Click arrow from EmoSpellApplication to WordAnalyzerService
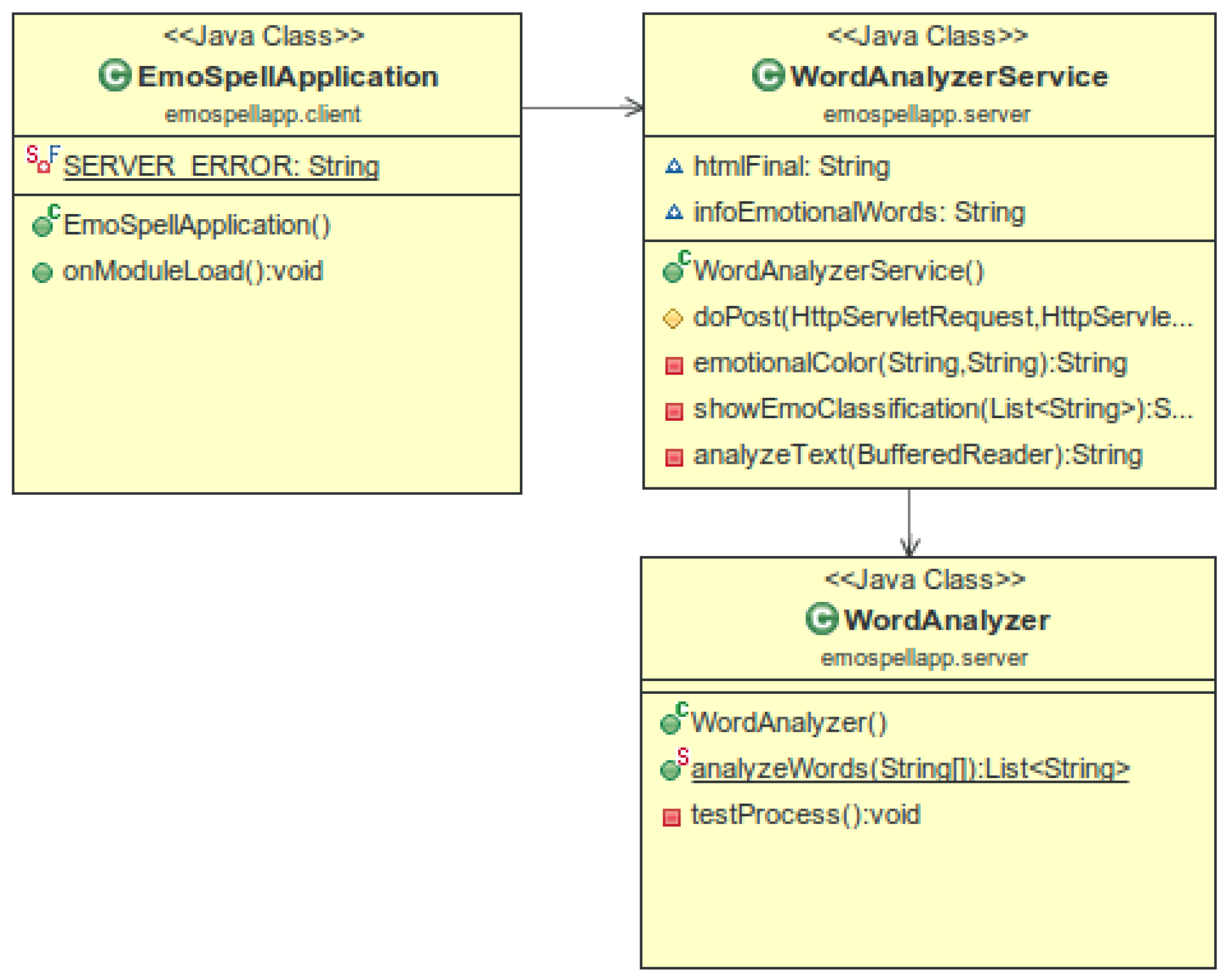This screenshot has width=1231, height=980. coord(581,108)
